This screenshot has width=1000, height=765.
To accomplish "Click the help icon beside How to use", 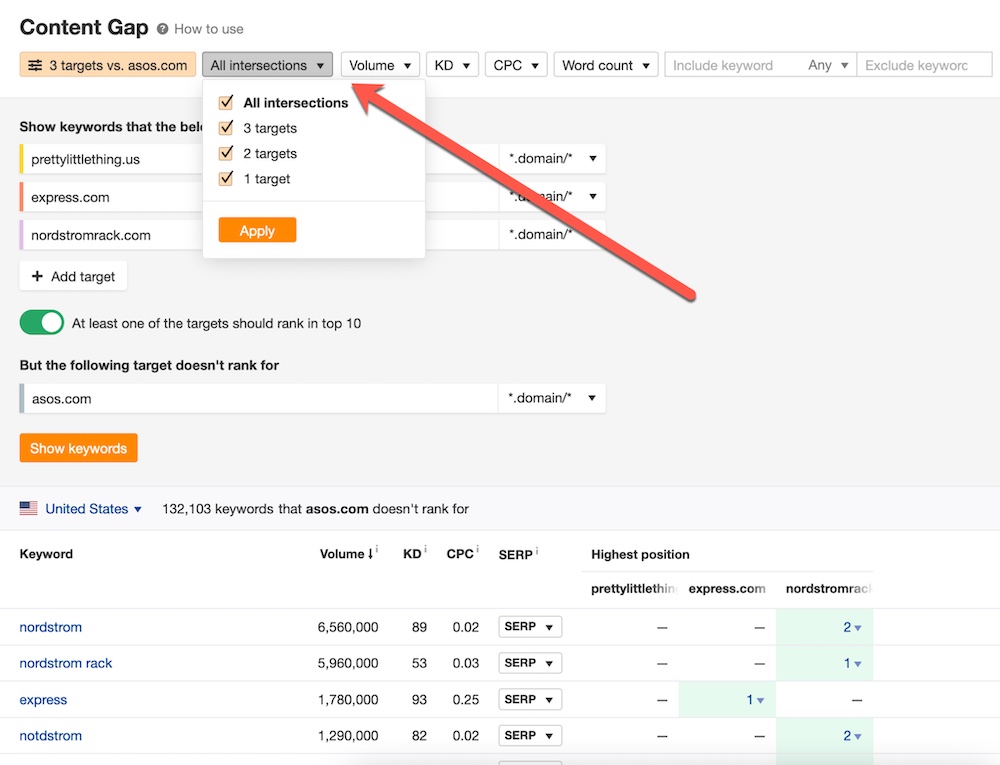I will tap(162, 29).
